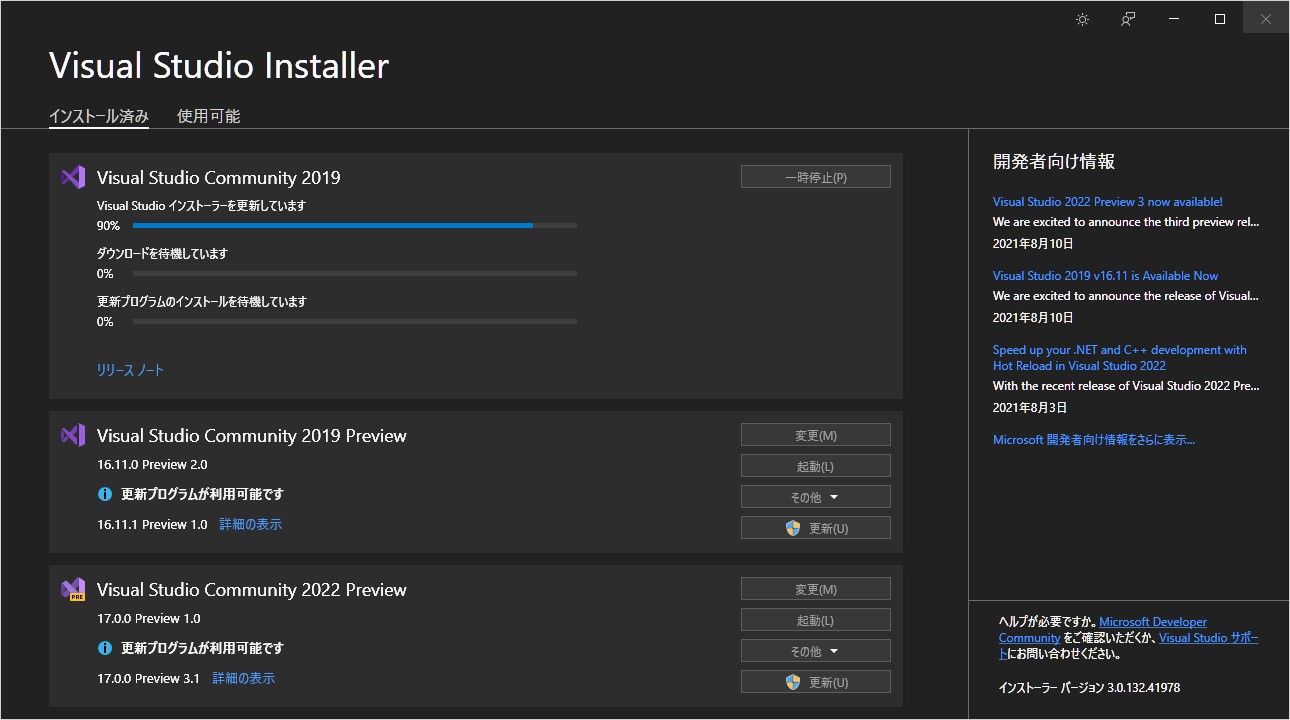The height and width of the screenshot is (720, 1290).
Task: Click 詳細の表示 for 16.11.1 Preview 1.0
Action: pos(250,523)
